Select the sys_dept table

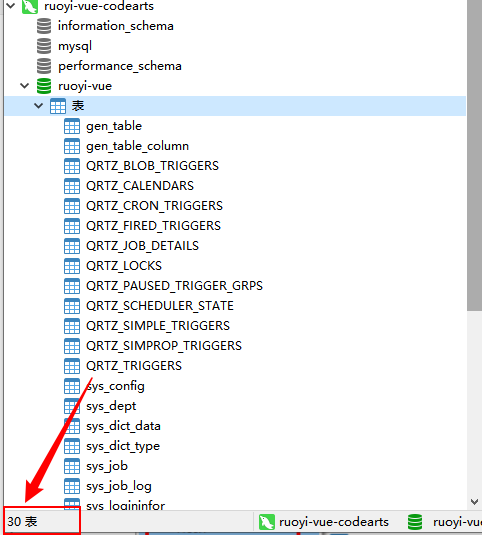(111, 406)
